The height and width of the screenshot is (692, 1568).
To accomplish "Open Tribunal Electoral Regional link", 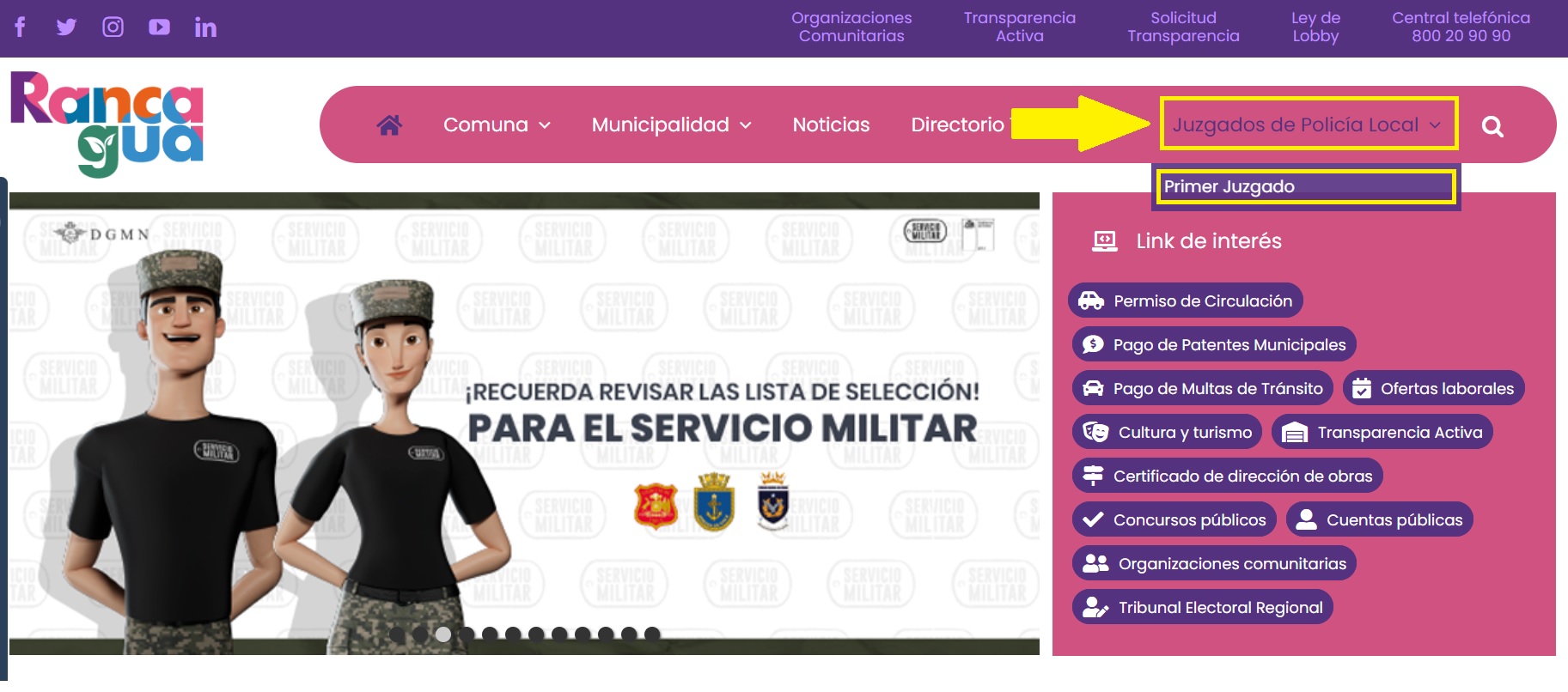I will tap(1203, 607).
